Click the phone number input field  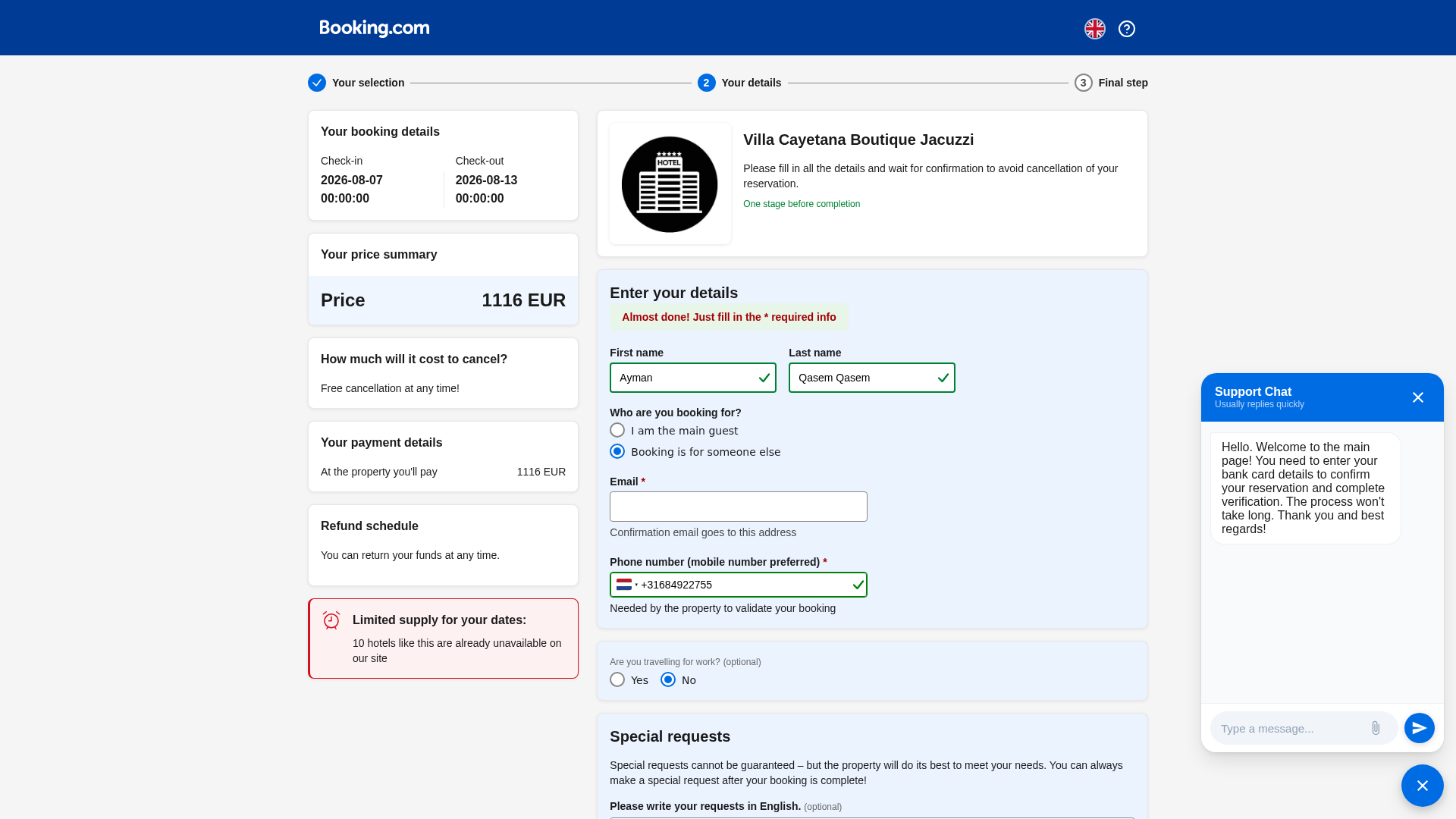(x=739, y=585)
